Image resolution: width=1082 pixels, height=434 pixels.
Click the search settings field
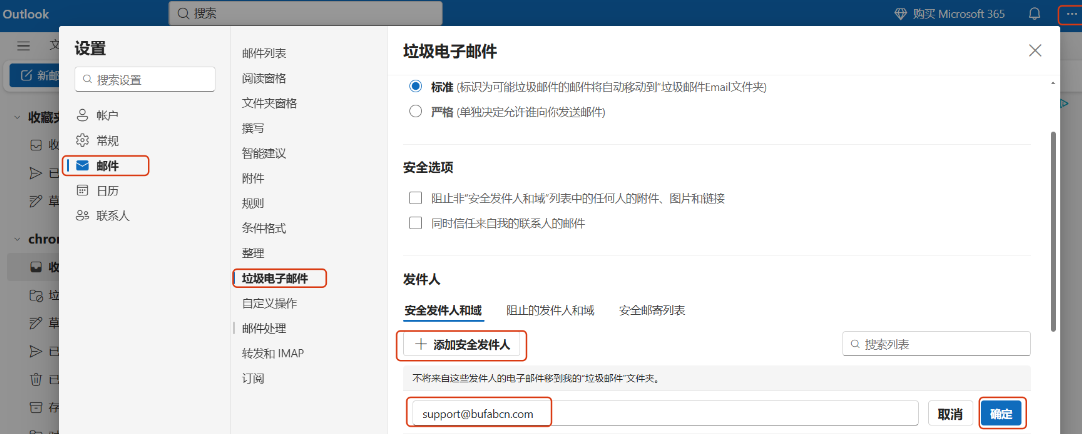[146, 79]
